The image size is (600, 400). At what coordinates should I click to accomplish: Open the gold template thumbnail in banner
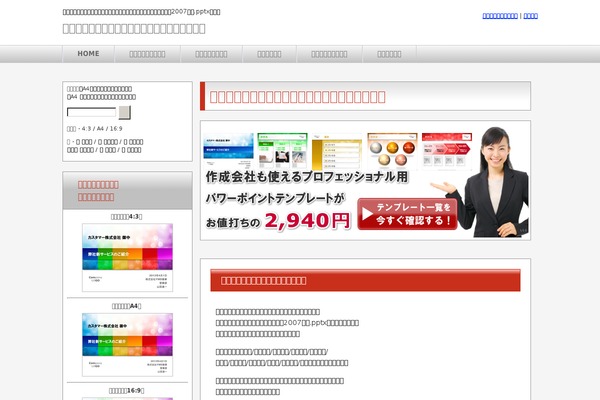[x=337, y=150]
